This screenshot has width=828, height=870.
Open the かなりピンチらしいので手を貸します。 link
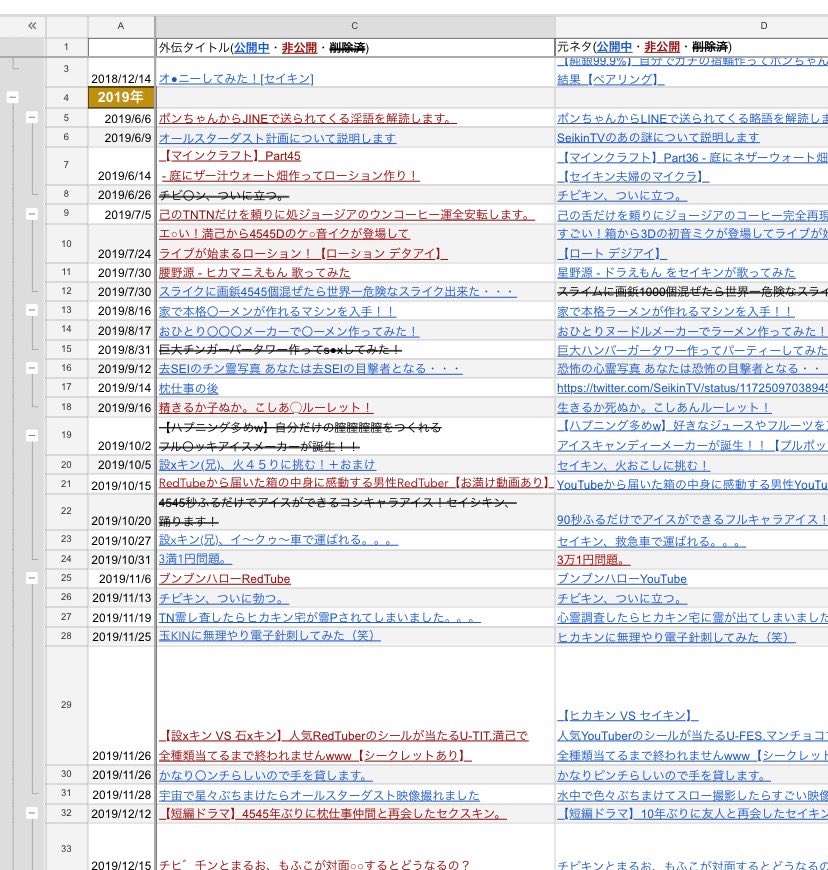pos(664,775)
